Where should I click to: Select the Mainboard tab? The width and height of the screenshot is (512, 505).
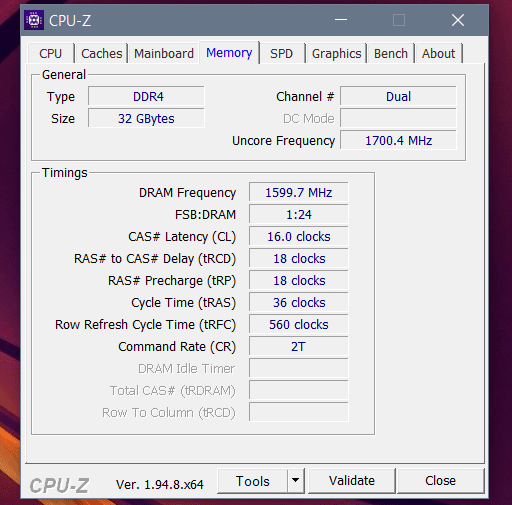[164, 53]
